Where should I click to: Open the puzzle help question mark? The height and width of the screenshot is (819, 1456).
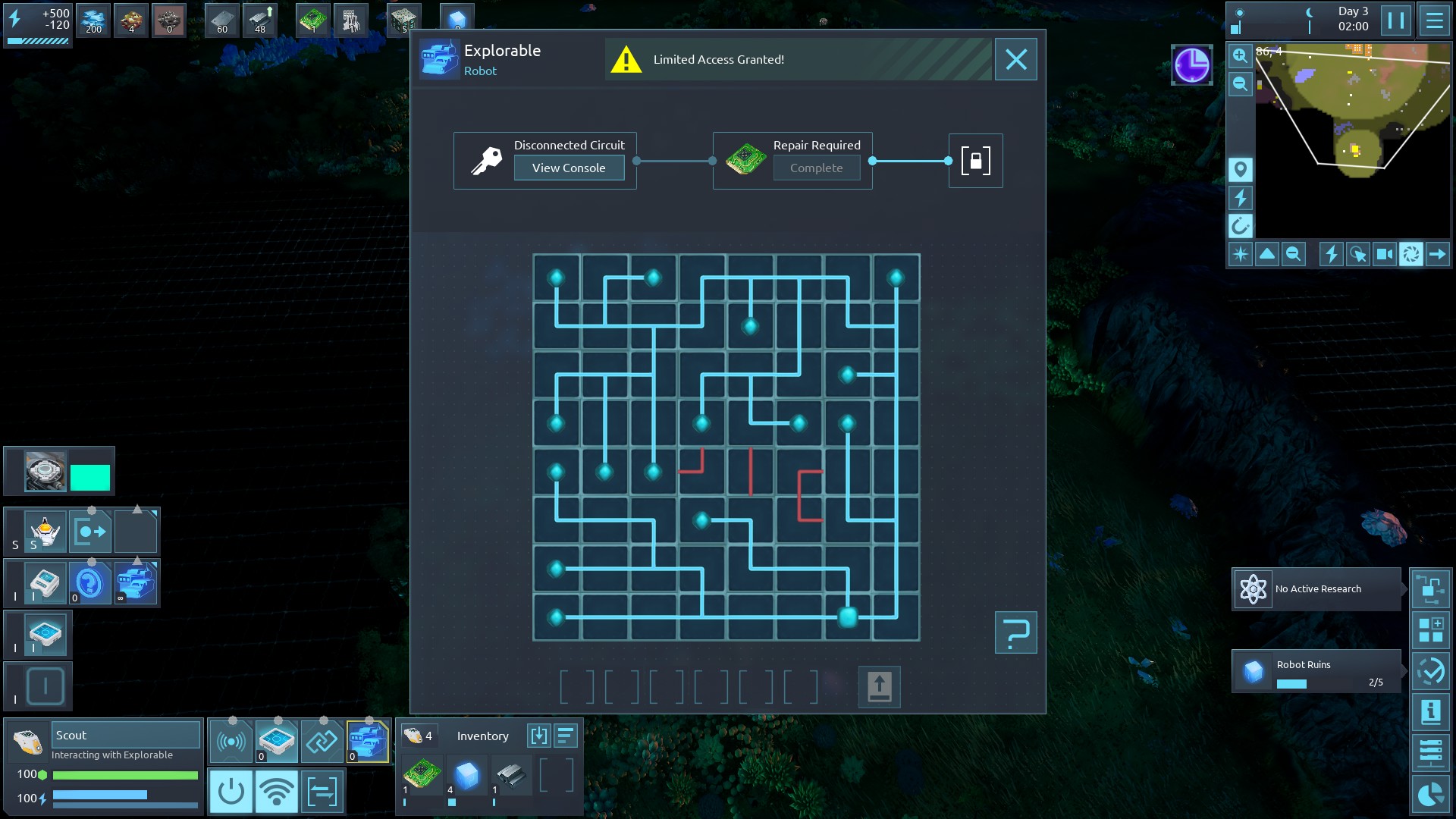pyautogui.click(x=1015, y=632)
